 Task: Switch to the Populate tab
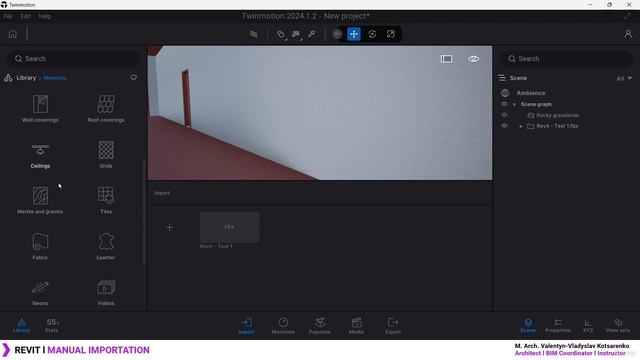pyautogui.click(x=320, y=326)
